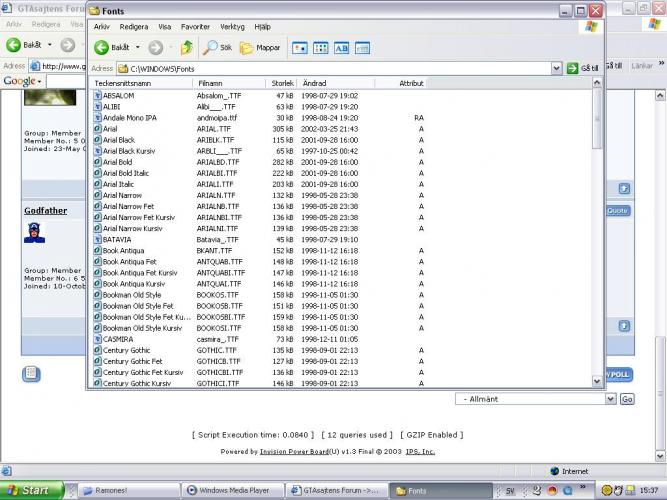This screenshot has height=500, width=667.
Task: Select the Andale Mono IPA font file
Action: (127, 118)
